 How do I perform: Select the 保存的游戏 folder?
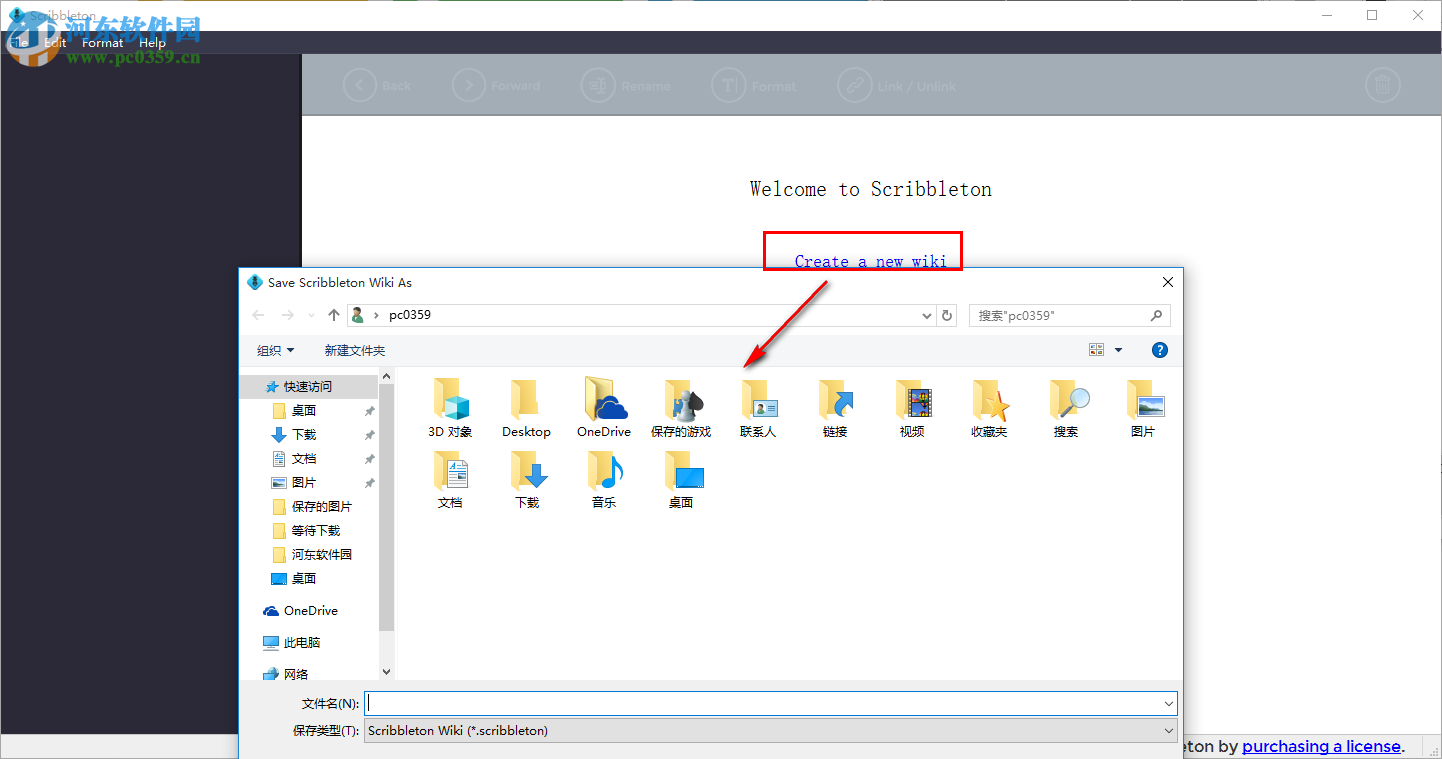(x=681, y=408)
